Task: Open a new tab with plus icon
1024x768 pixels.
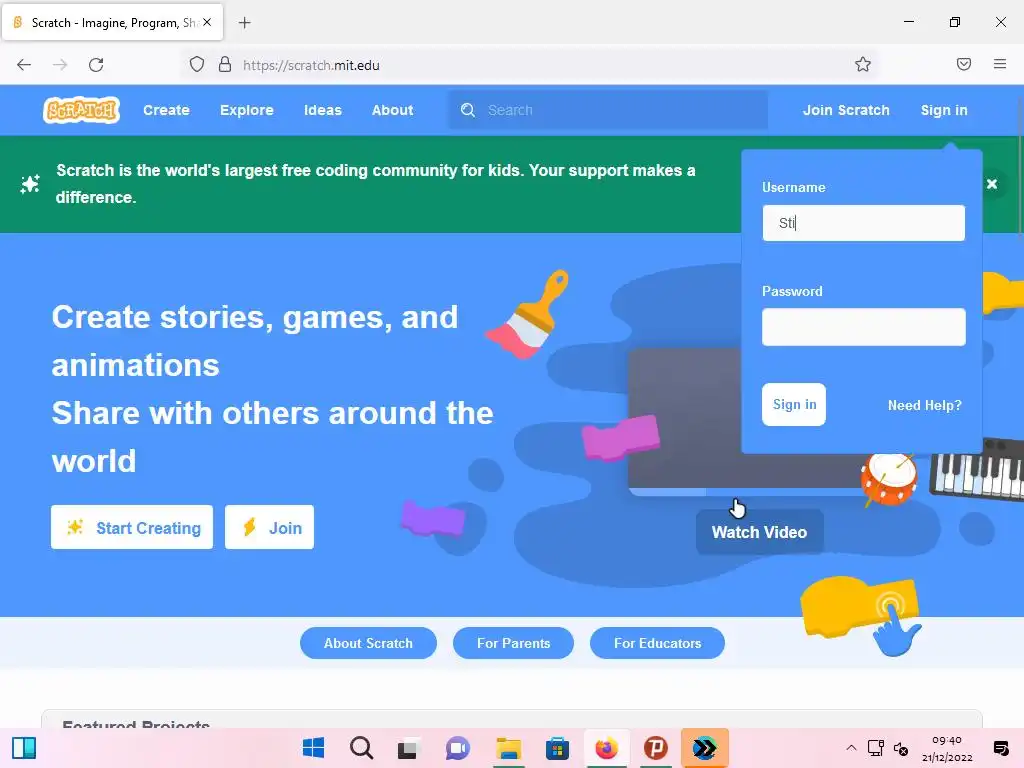Action: [x=244, y=23]
